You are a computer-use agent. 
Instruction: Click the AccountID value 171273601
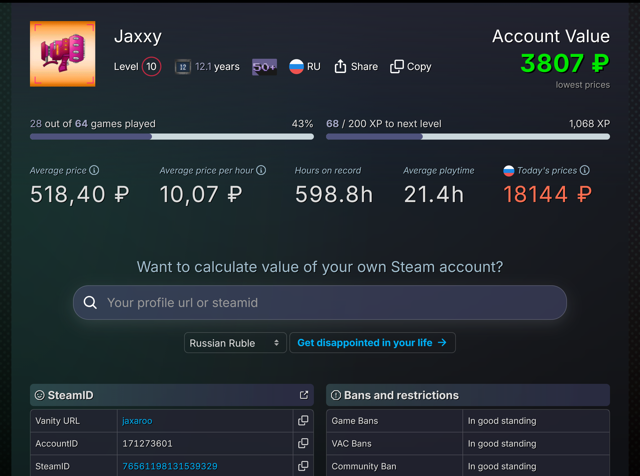[x=147, y=444]
